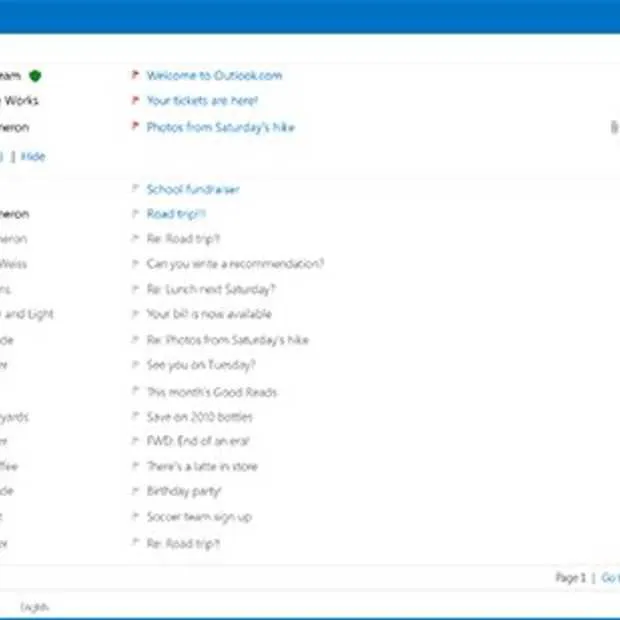Clear red flag on Photos from Saturday's hike
The image size is (620, 620).
pos(135,126)
